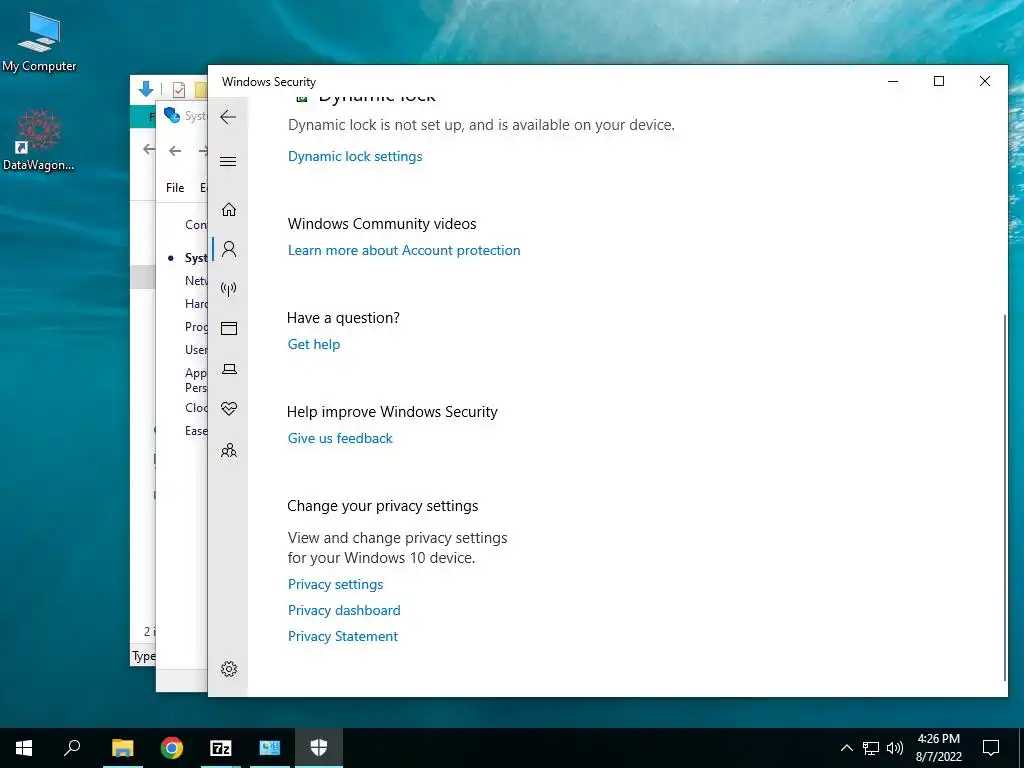Minimize the Windows Security window
This screenshot has width=1024, height=768.
coord(893,81)
